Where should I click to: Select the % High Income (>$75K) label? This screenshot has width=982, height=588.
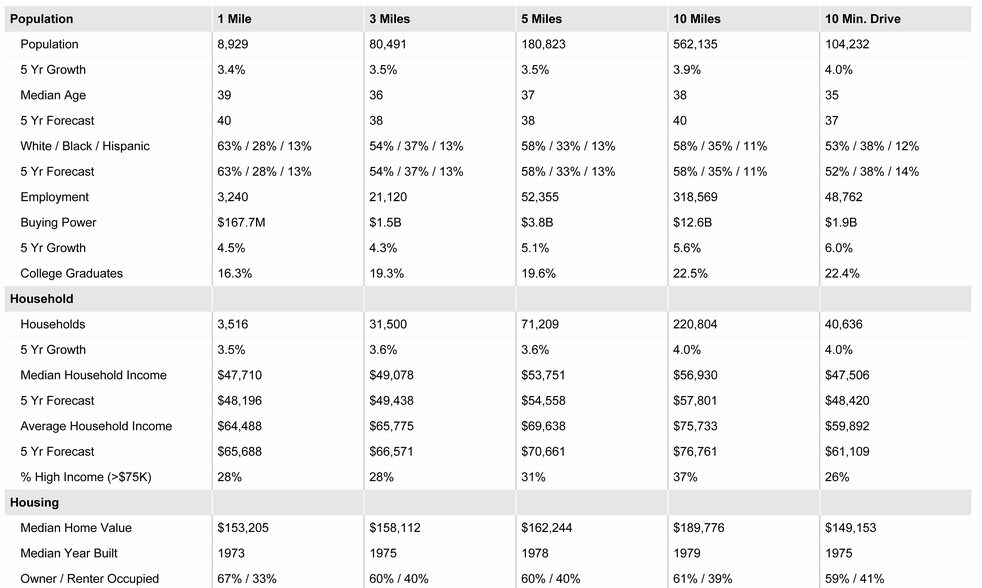pos(85,477)
